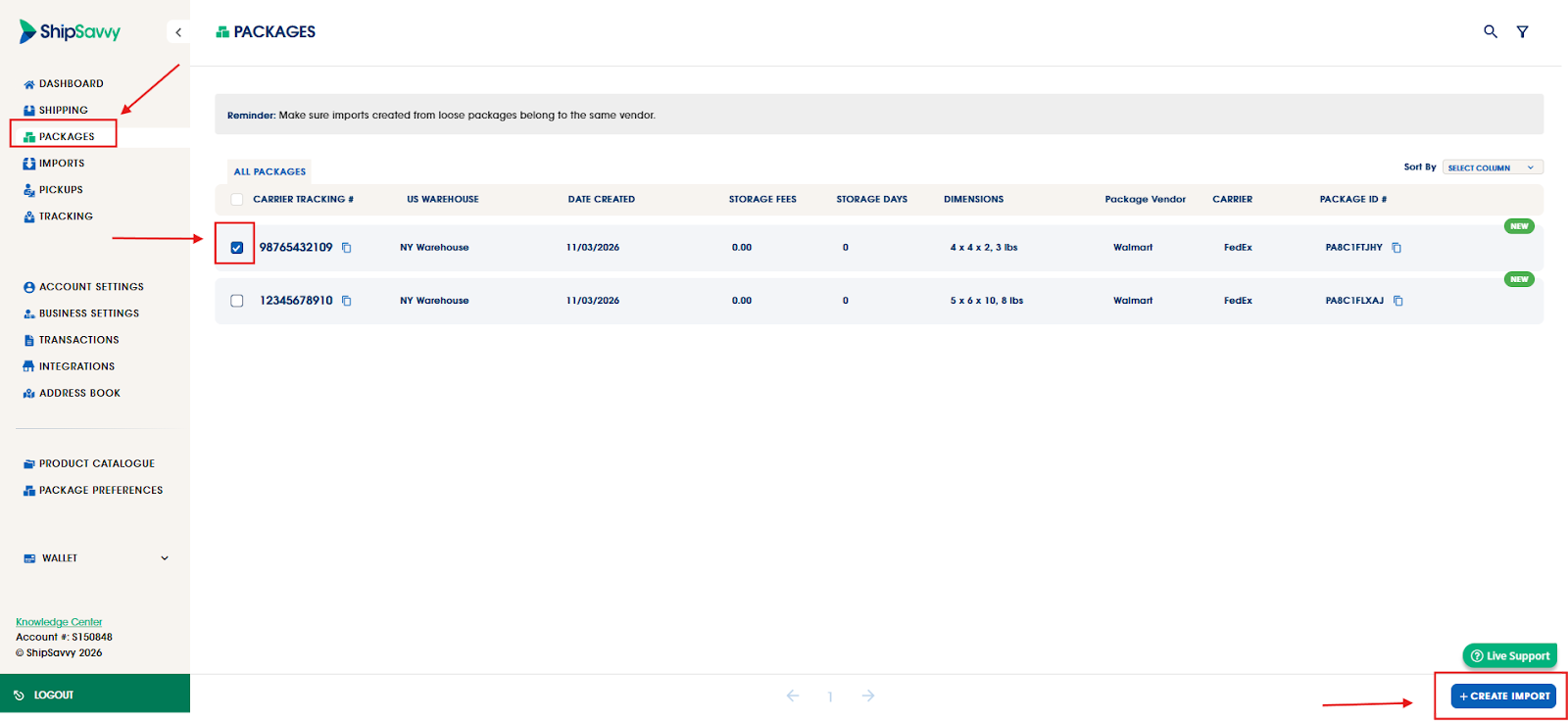Open Product Catalogue
The width and height of the screenshot is (1568, 721).
point(96,462)
